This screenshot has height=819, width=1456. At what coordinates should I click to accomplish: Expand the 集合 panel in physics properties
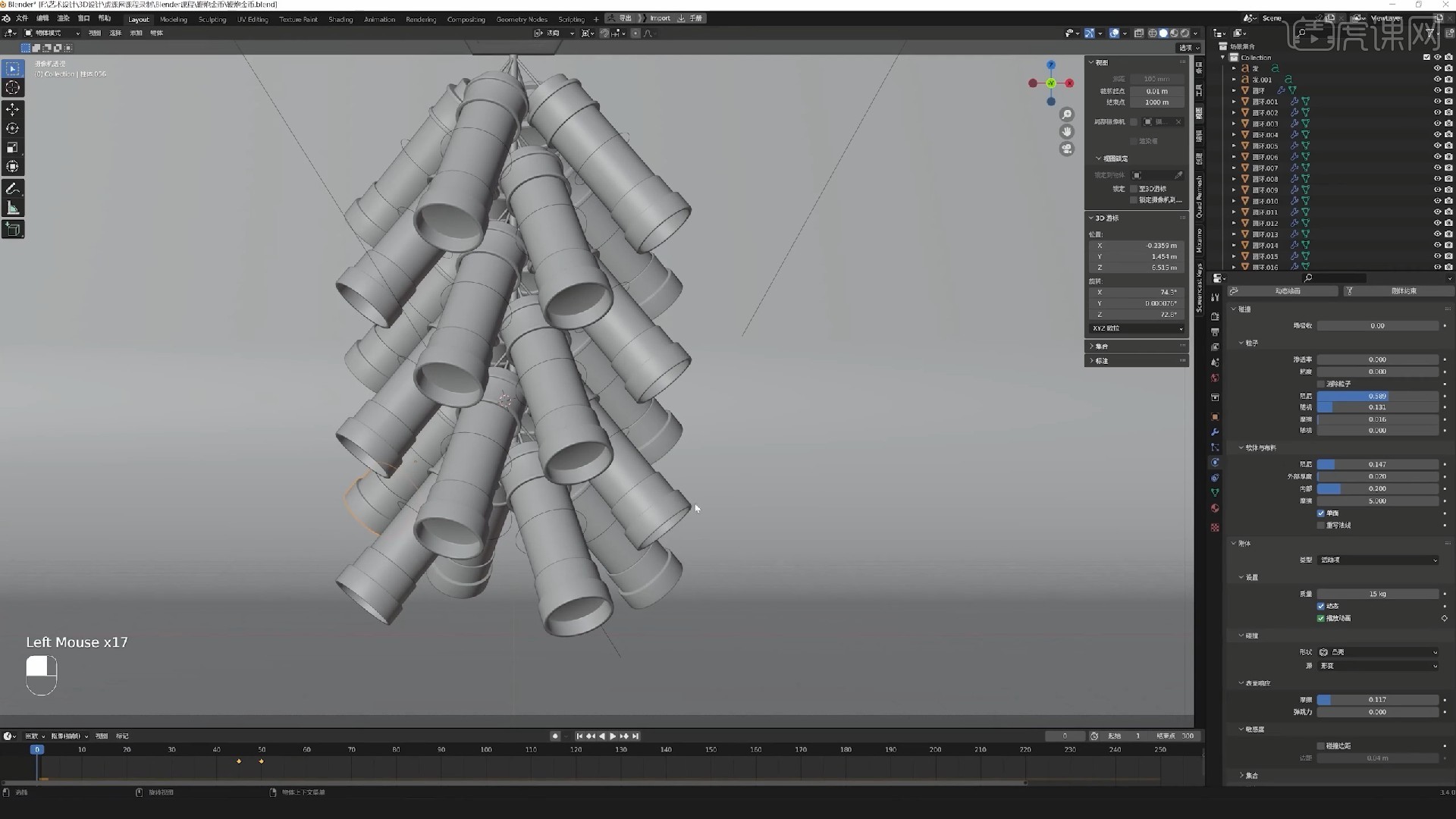[1242, 775]
